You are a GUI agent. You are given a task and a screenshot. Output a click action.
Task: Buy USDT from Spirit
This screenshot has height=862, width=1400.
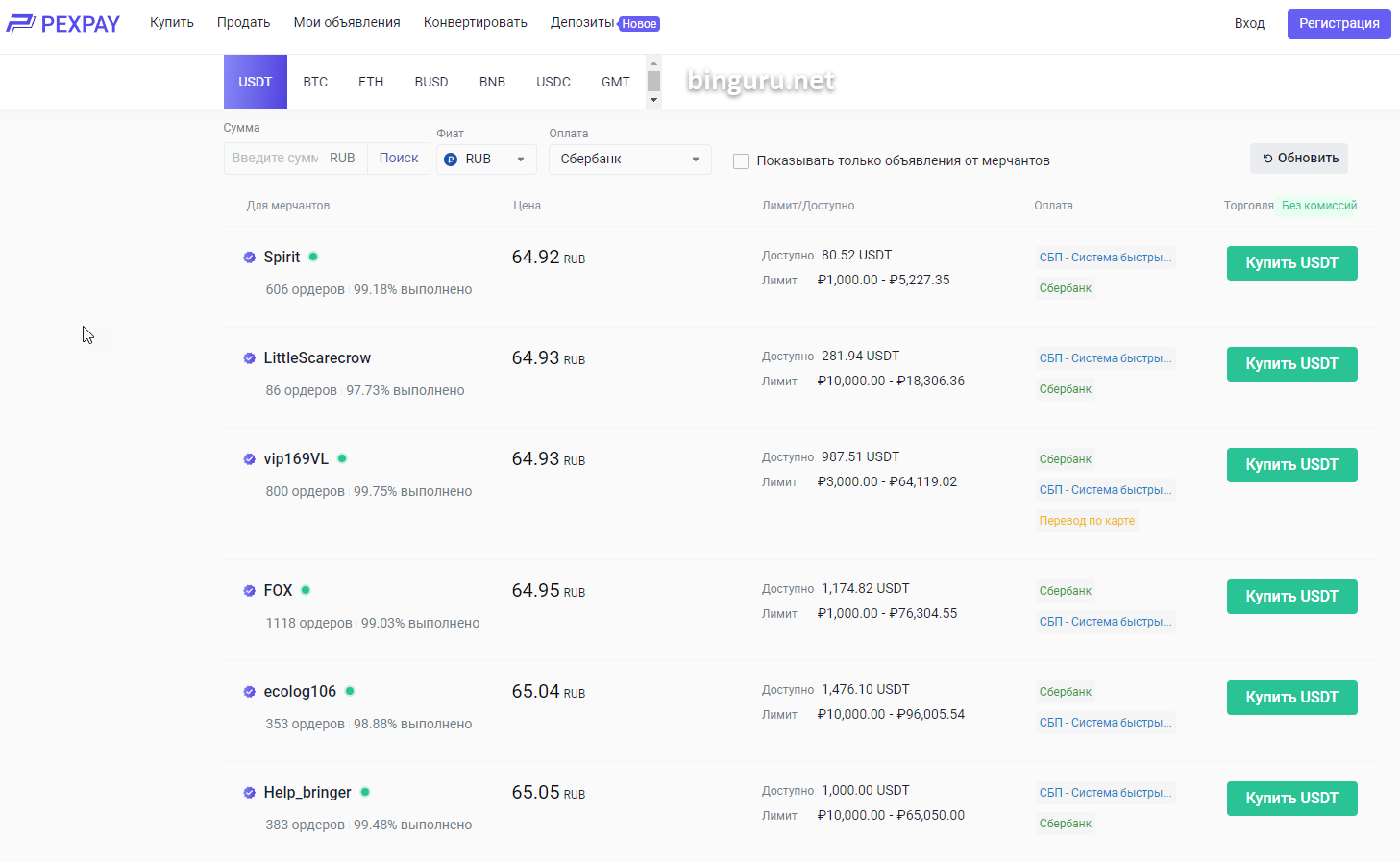click(x=1292, y=263)
